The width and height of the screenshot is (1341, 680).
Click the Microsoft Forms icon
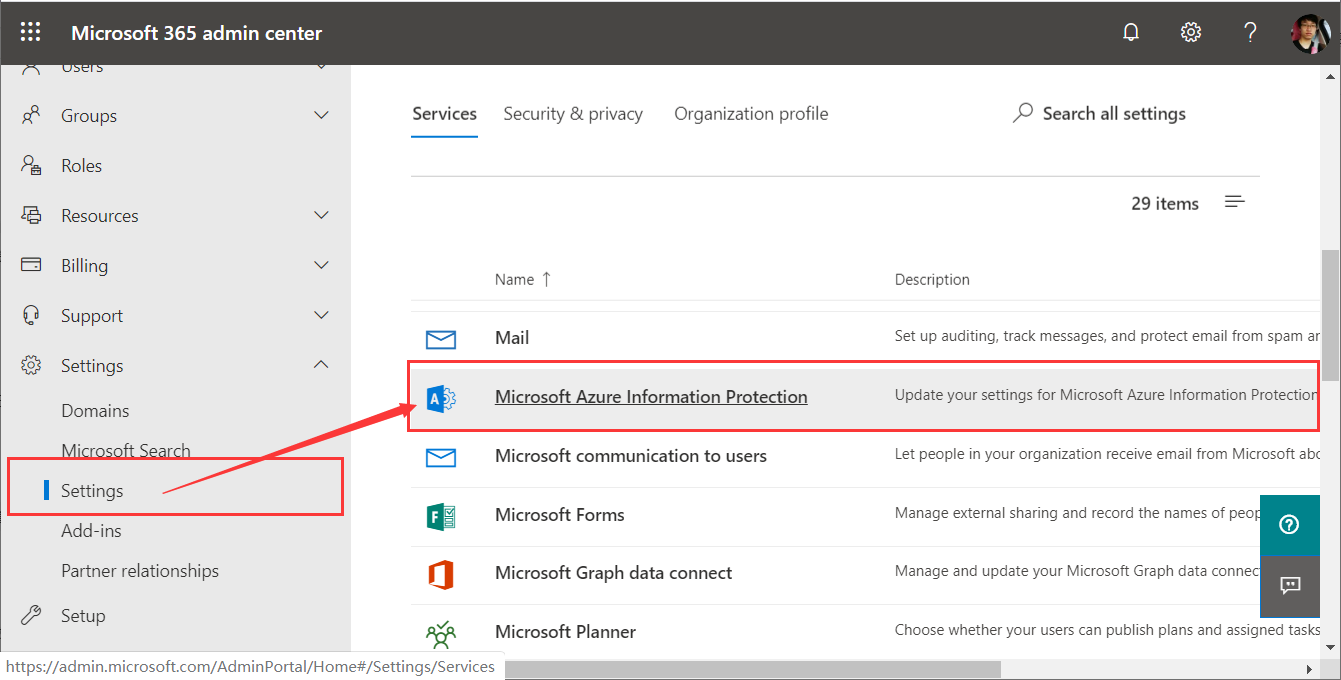tap(441, 515)
